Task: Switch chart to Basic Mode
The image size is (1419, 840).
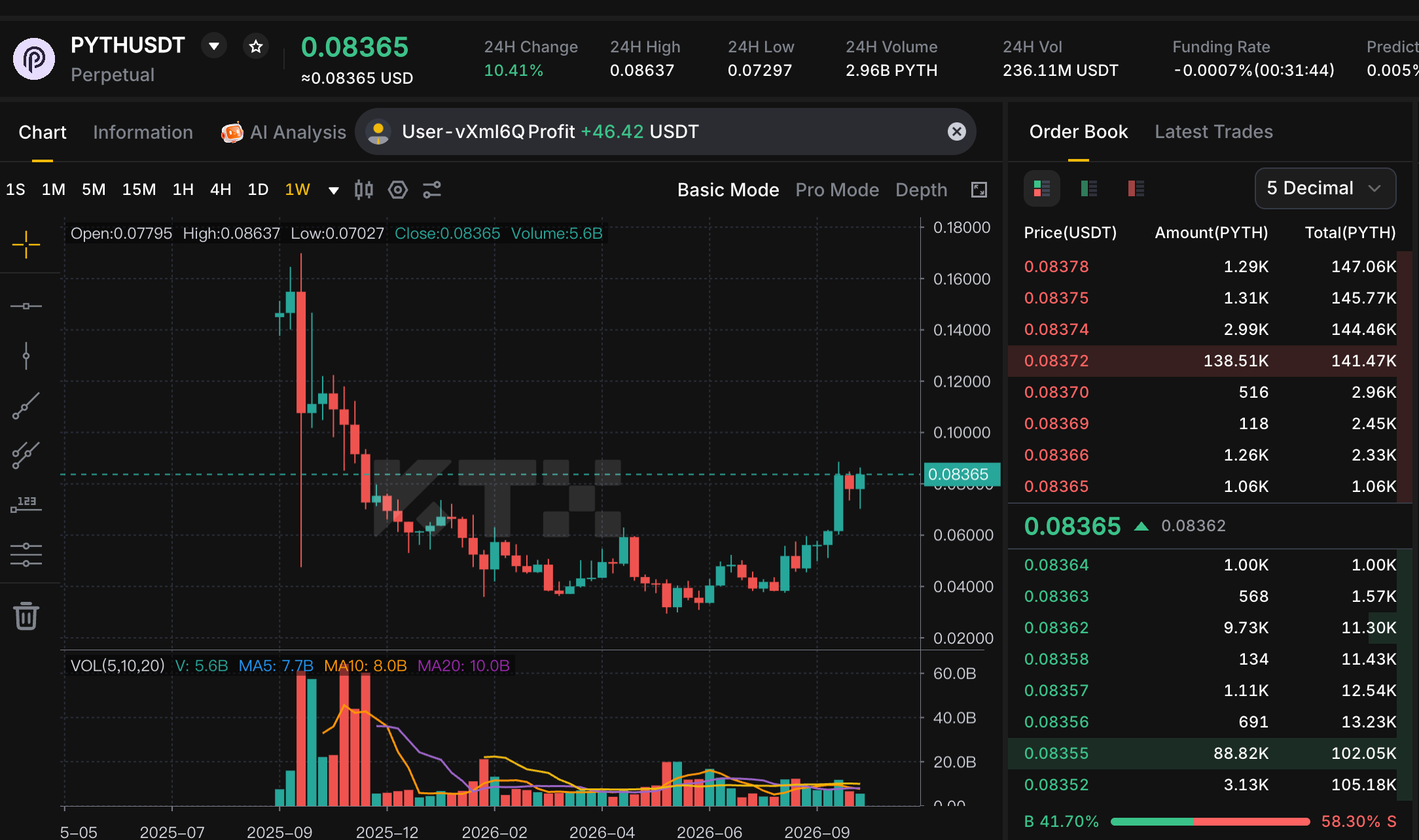Action: tap(728, 190)
